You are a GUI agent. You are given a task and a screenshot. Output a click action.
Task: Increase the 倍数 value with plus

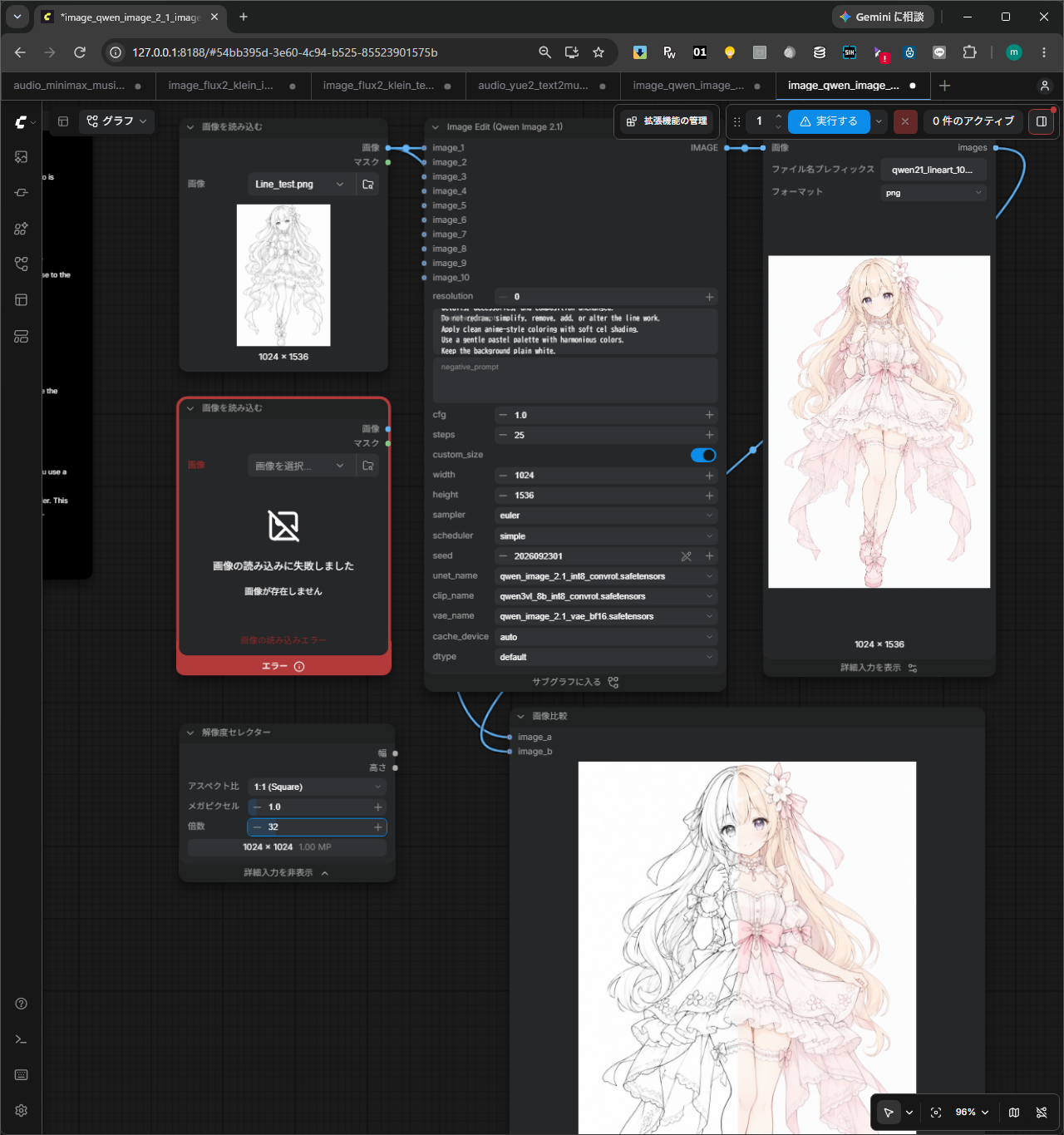click(378, 827)
